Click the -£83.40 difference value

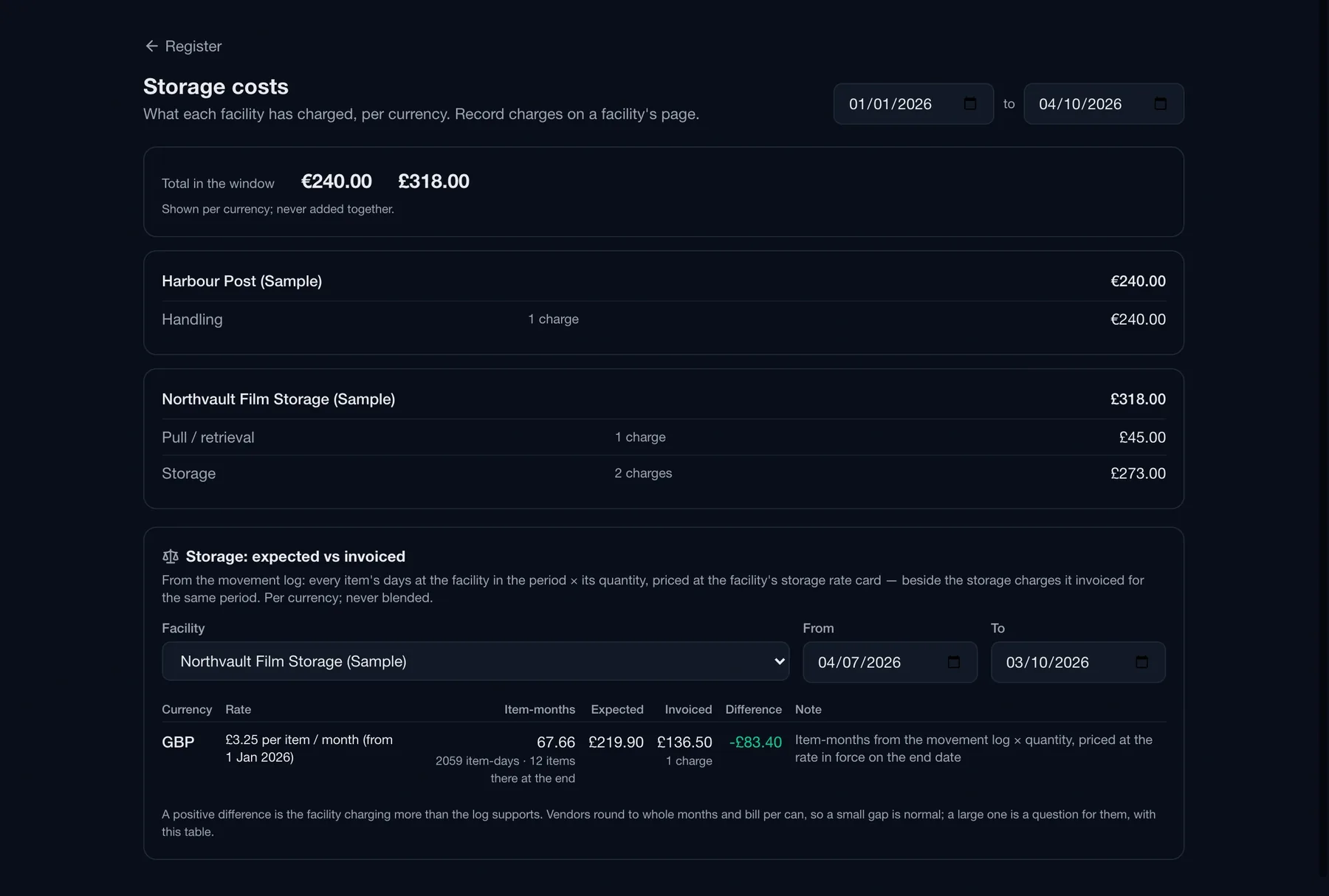(x=755, y=742)
